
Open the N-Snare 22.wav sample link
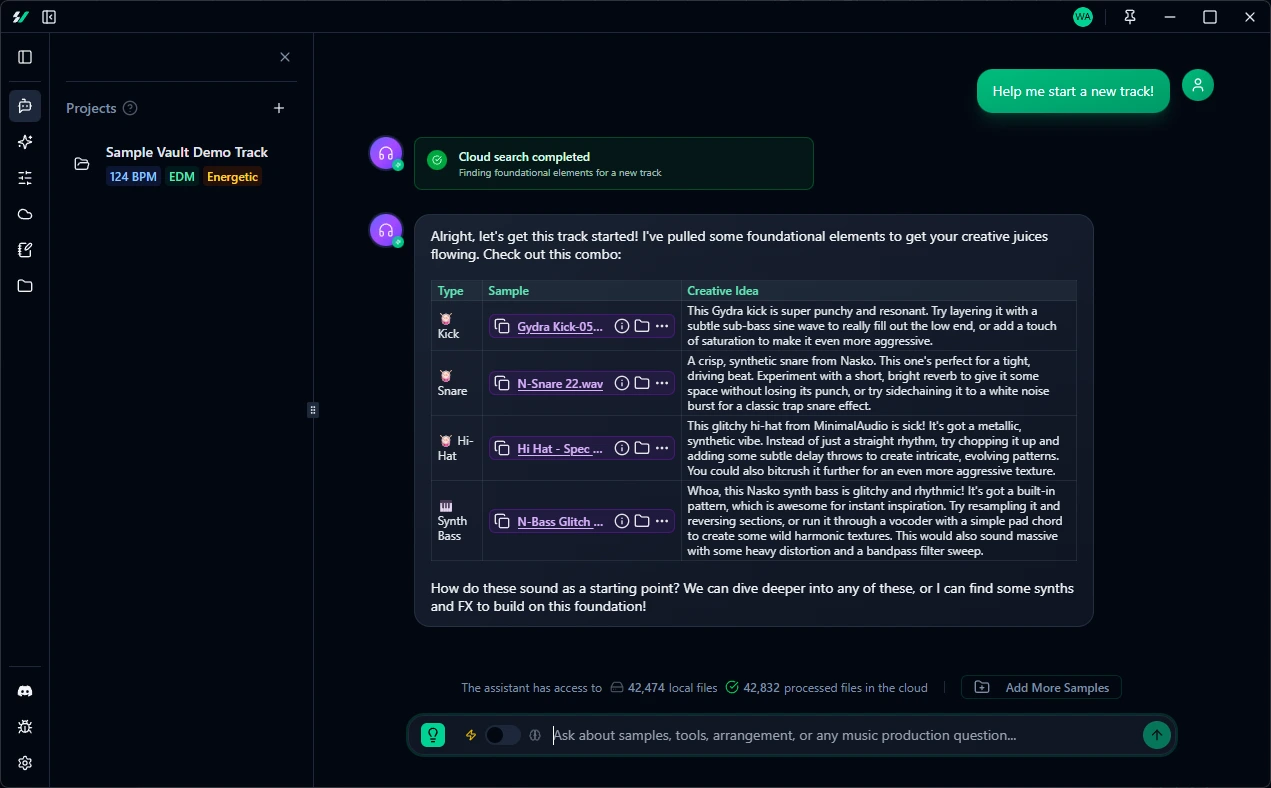tap(560, 383)
